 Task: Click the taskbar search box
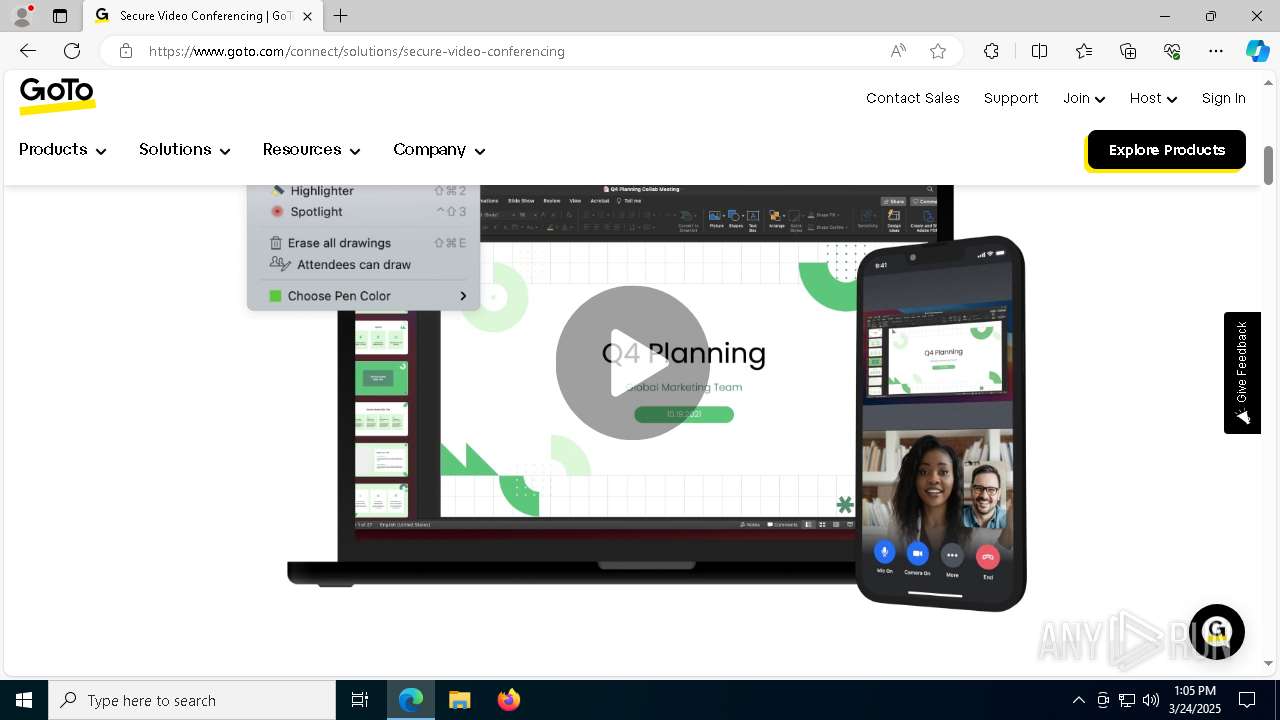[192, 700]
